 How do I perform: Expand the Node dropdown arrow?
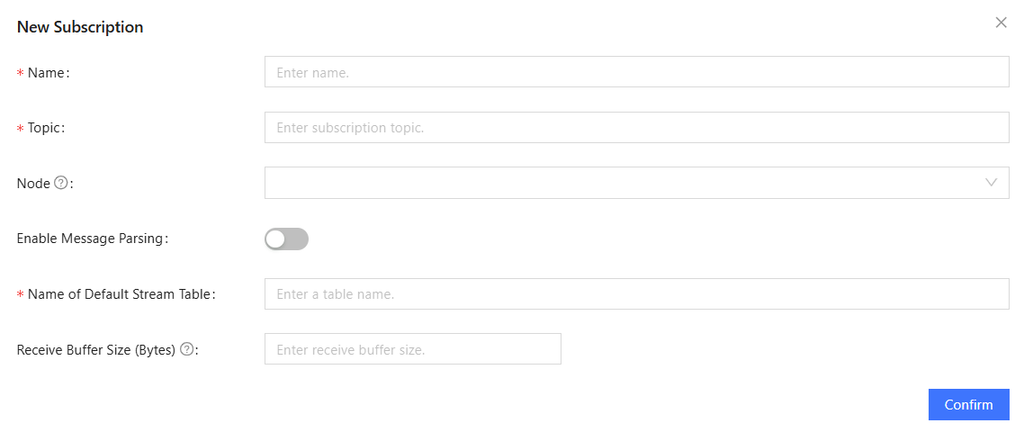tap(991, 182)
